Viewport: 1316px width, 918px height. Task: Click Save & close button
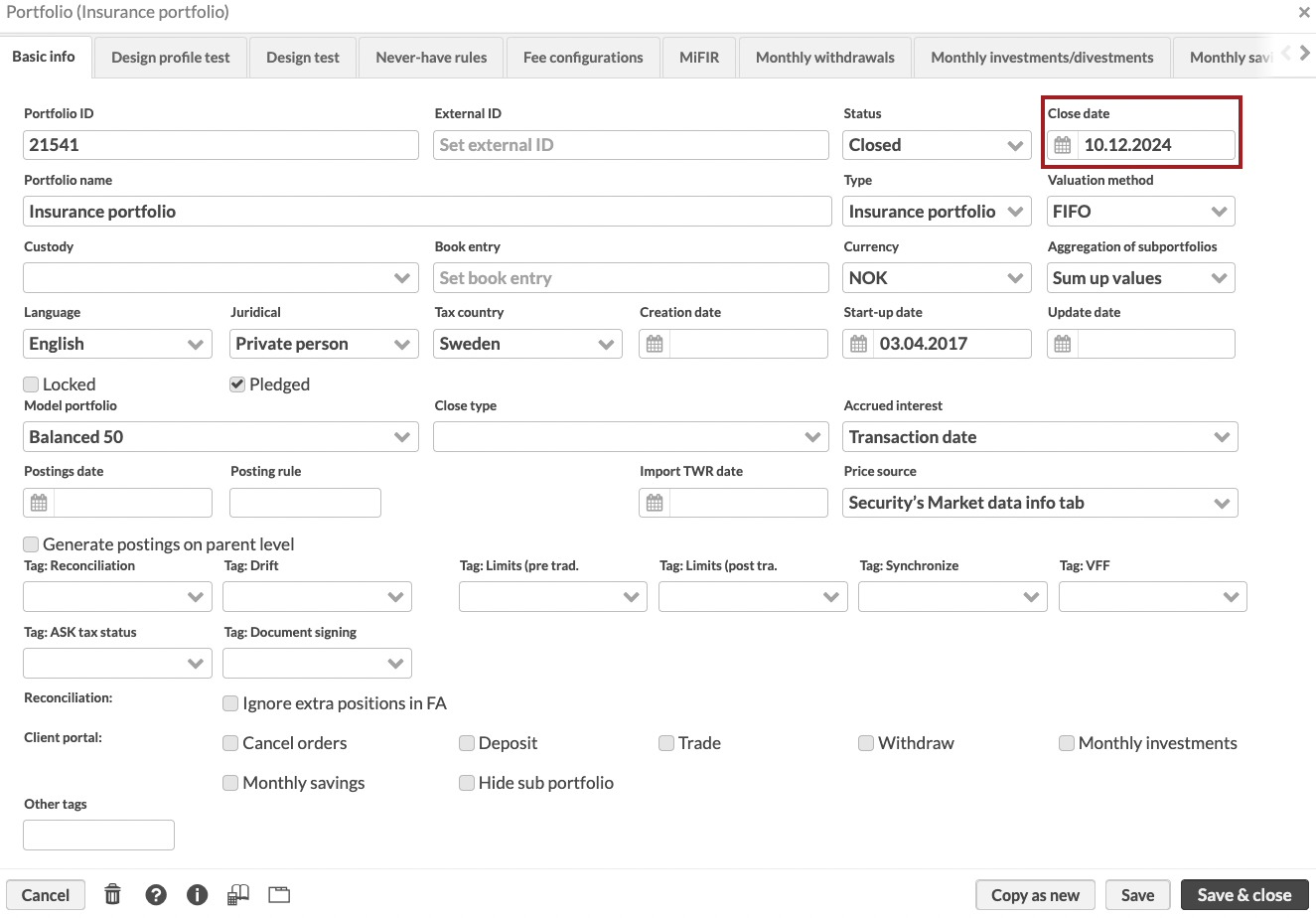coord(1244,895)
